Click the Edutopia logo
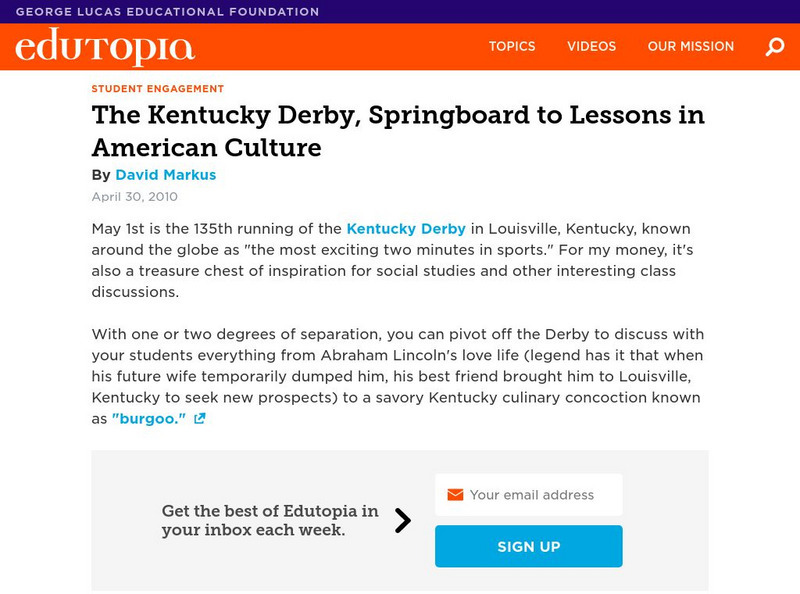 105,46
